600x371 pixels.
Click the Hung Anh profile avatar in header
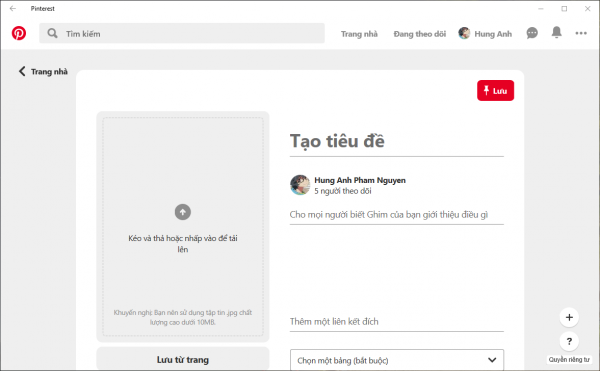[x=464, y=33]
